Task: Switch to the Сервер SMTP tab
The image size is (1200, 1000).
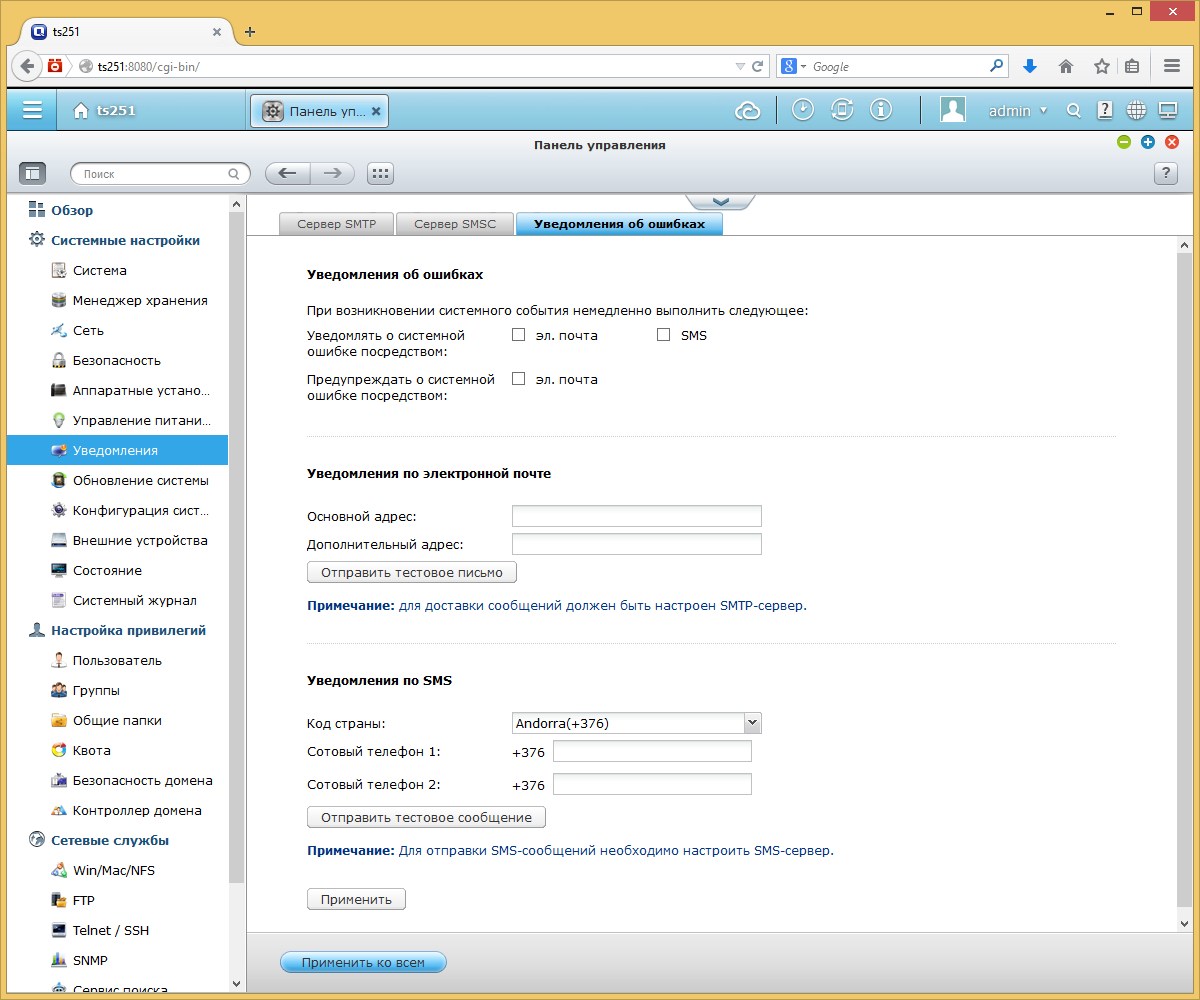Action: pos(337,224)
